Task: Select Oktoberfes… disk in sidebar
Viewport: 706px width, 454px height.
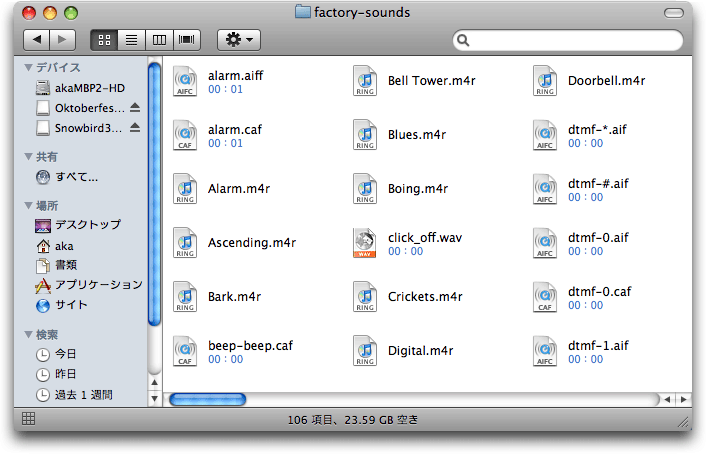Action: point(80,108)
